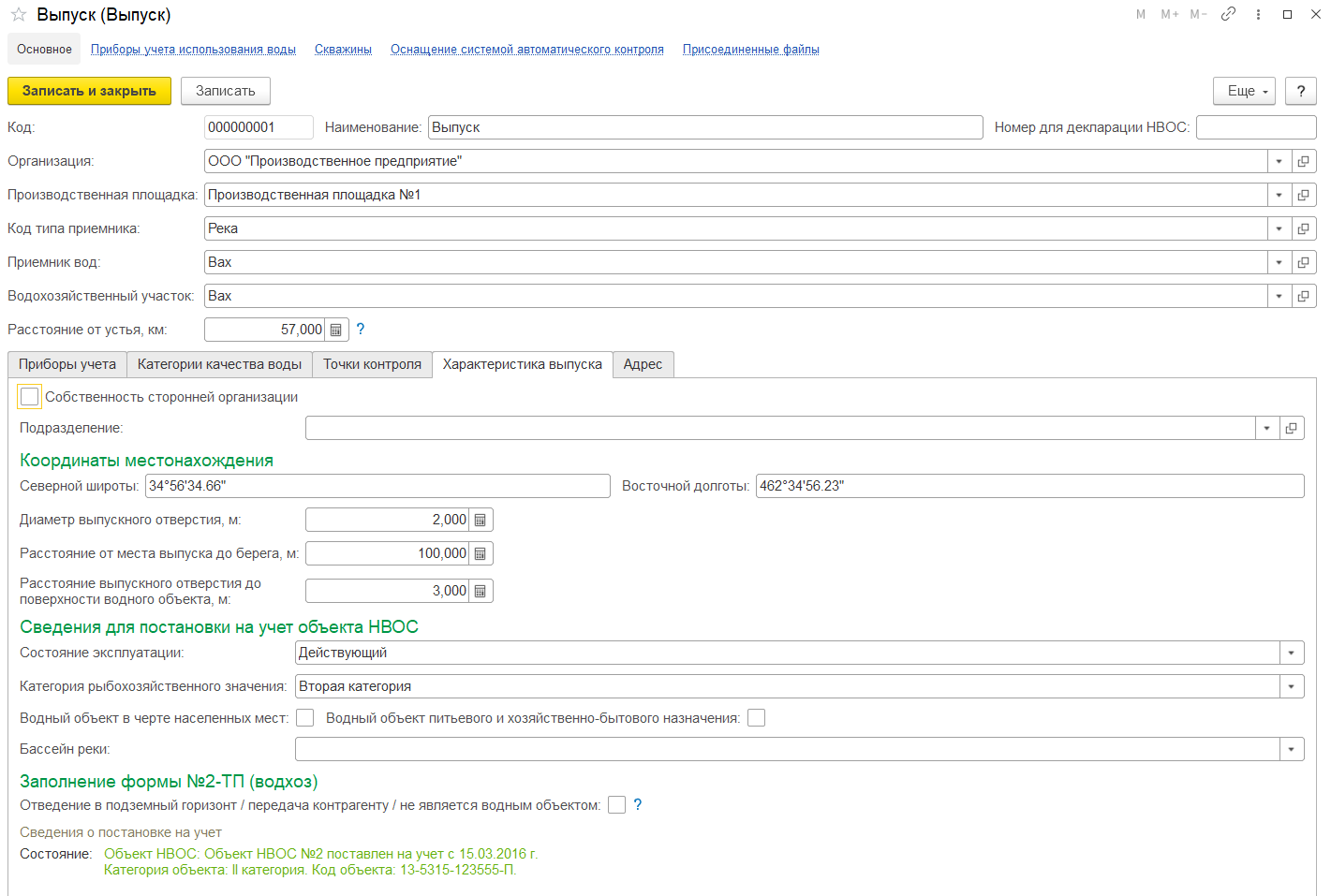The height and width of the screenshot is (896, 1331).
Task: Add form to favorites with star icon
Action: [19, 15]
